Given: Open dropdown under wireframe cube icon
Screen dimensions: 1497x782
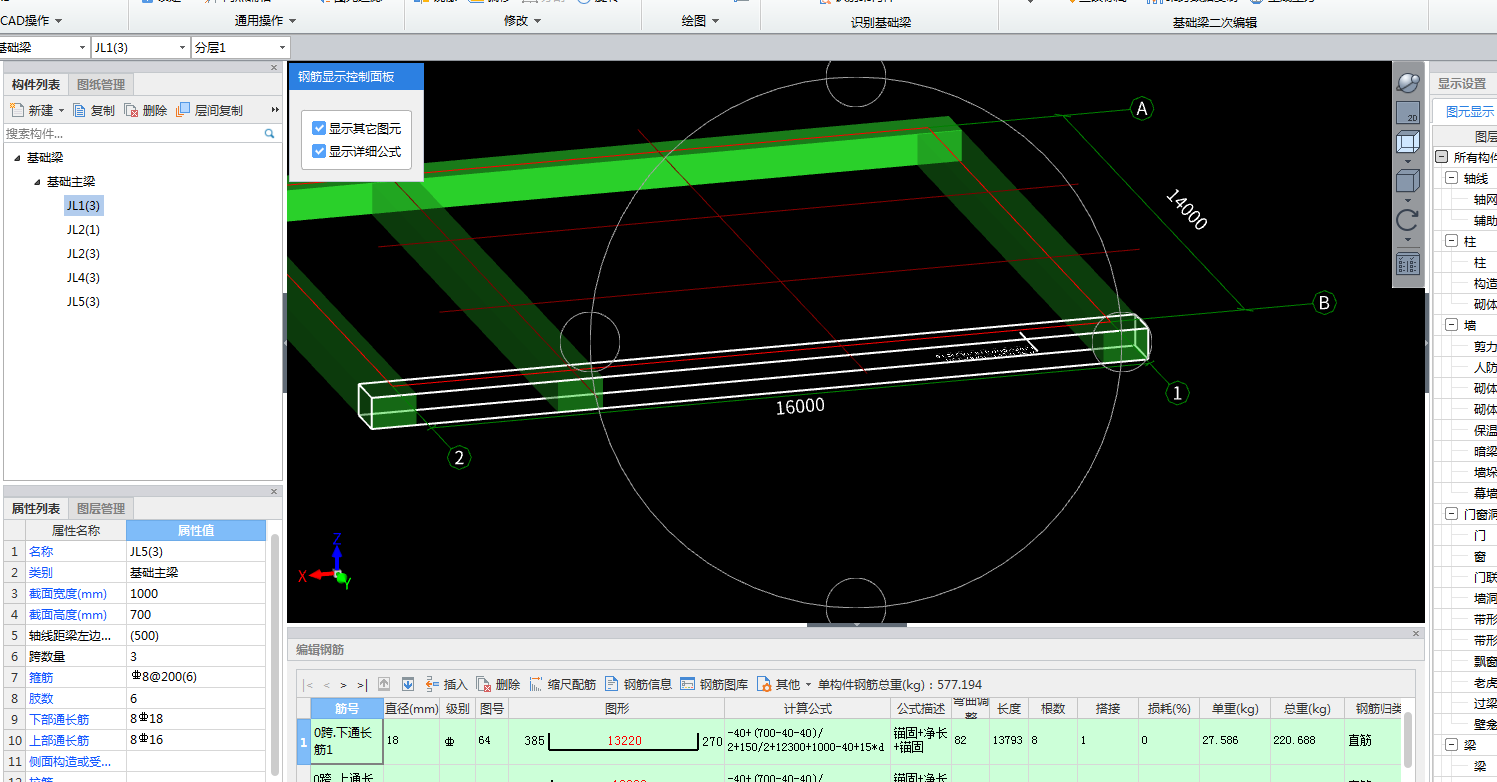Looking at the screenshot, I should (x=1408, y=161).
